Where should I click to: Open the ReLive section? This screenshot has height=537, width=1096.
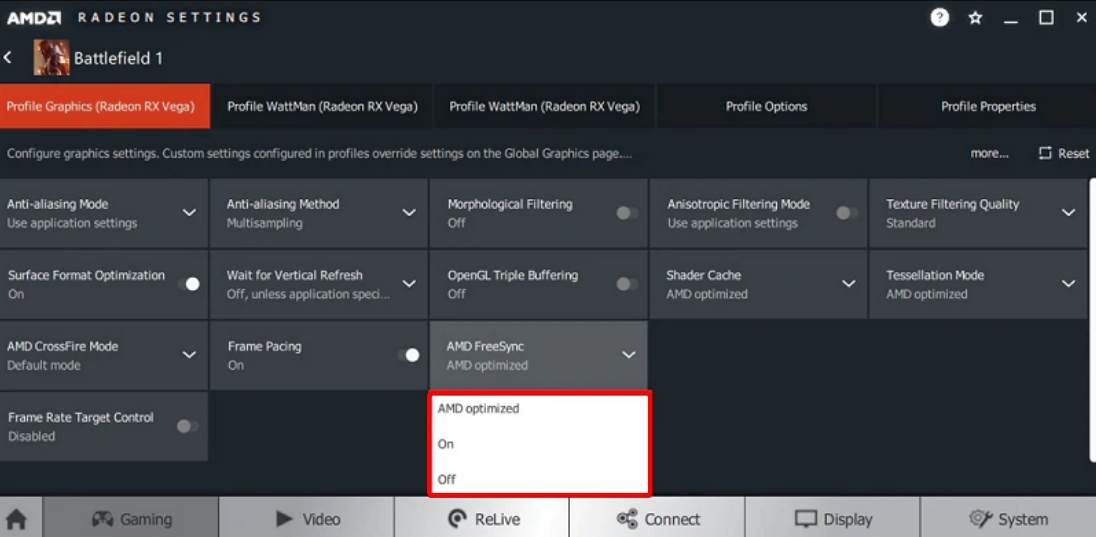(482, 519)
